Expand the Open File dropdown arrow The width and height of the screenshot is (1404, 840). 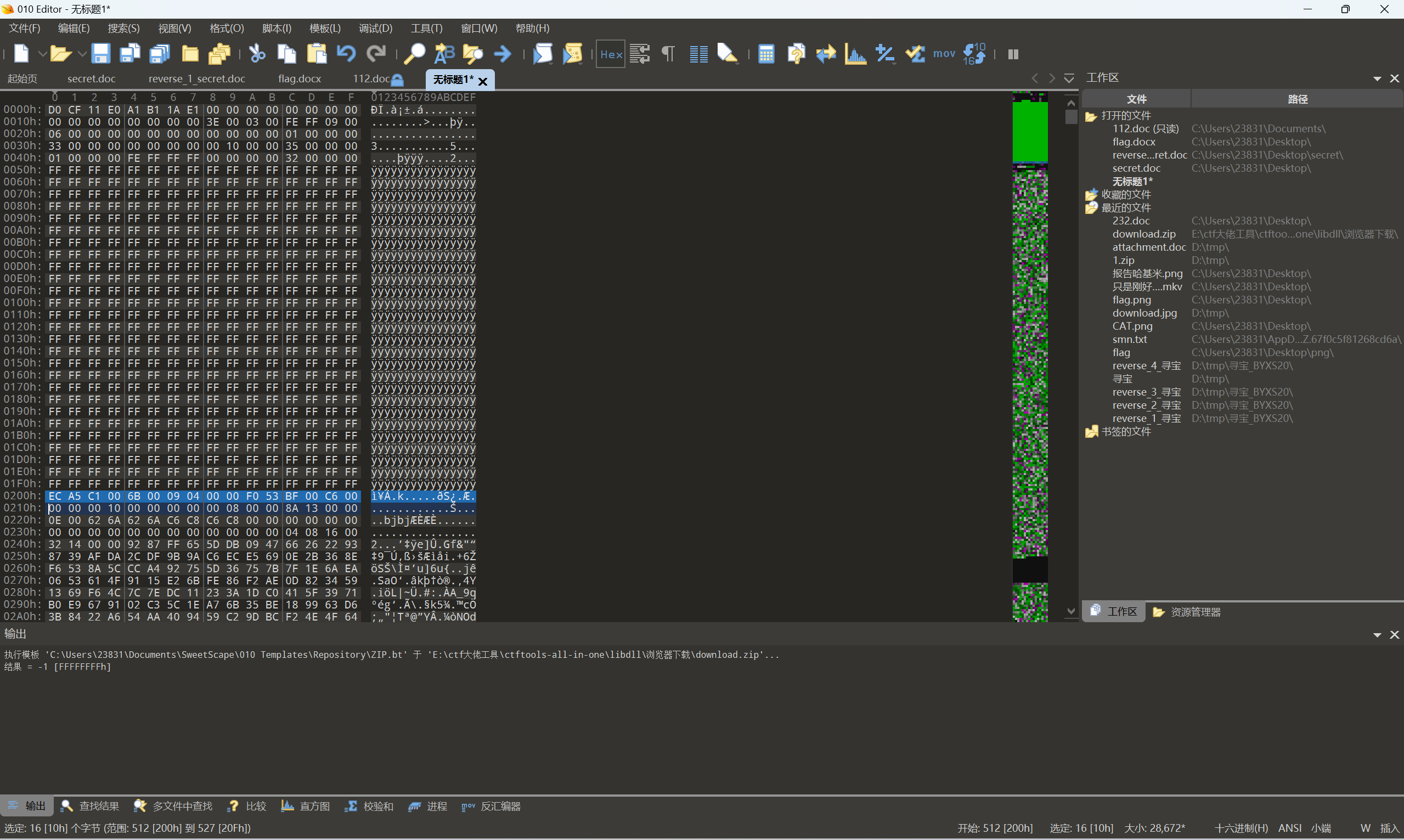click(x=82, y=54)
